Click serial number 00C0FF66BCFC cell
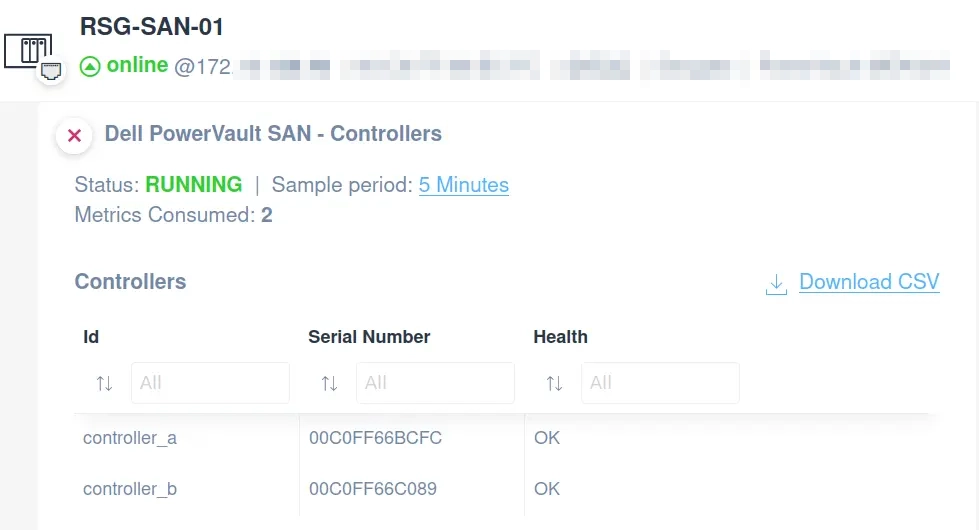This screenshot has width=979, height=530. 375,438
